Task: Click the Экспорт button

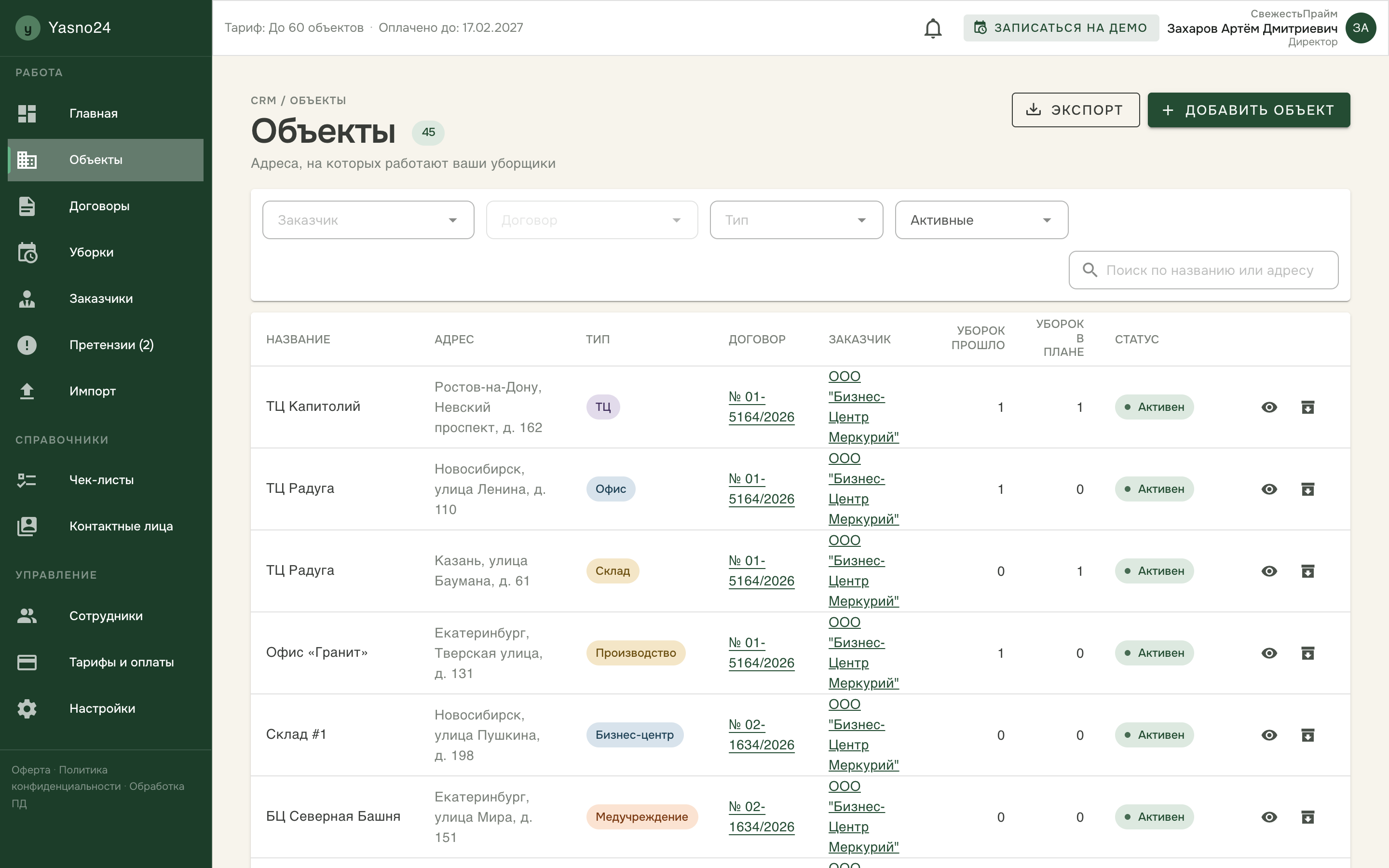Action: 1076,109
